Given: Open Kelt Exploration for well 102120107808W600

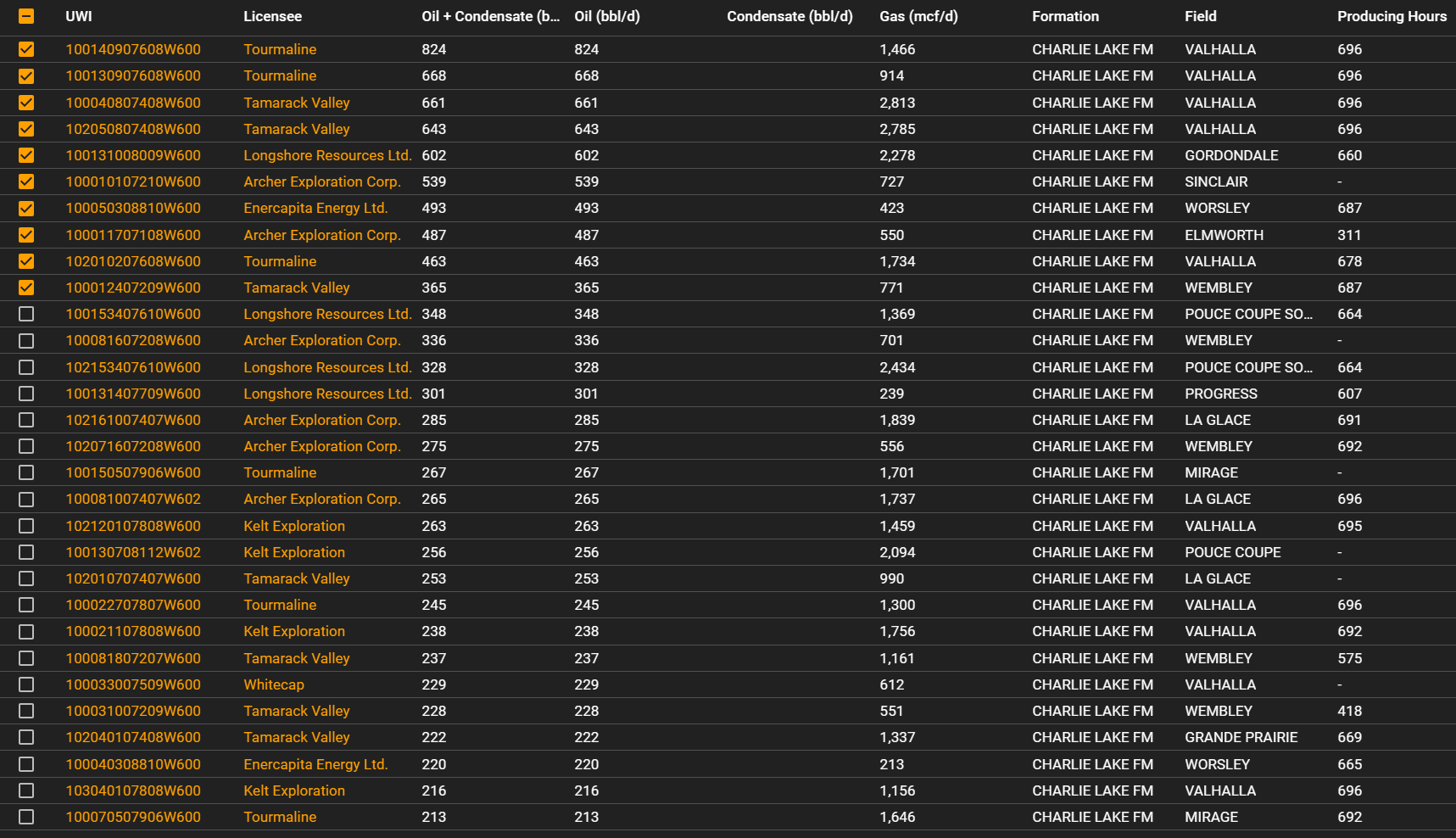Looking at the screenshot, I should click(294, 526).
